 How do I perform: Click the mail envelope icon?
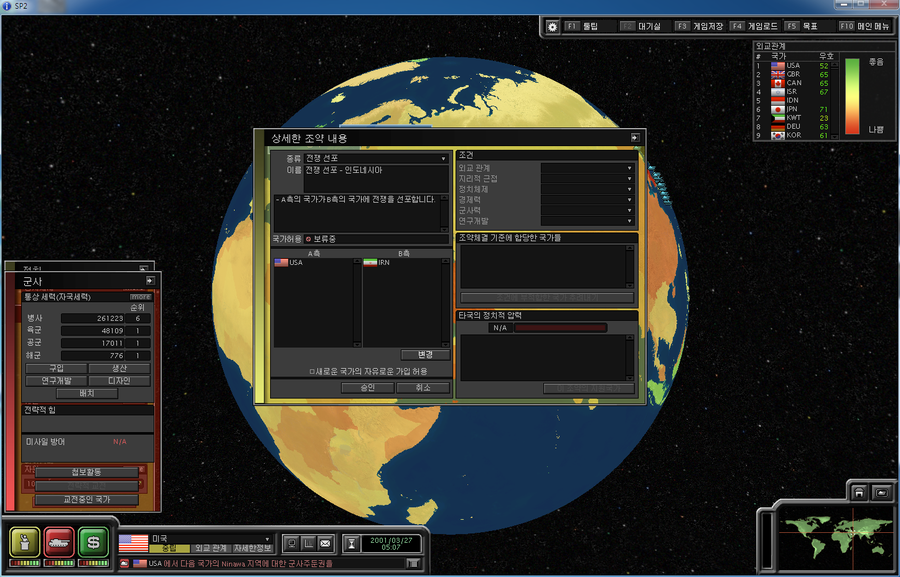click(325, 543)
